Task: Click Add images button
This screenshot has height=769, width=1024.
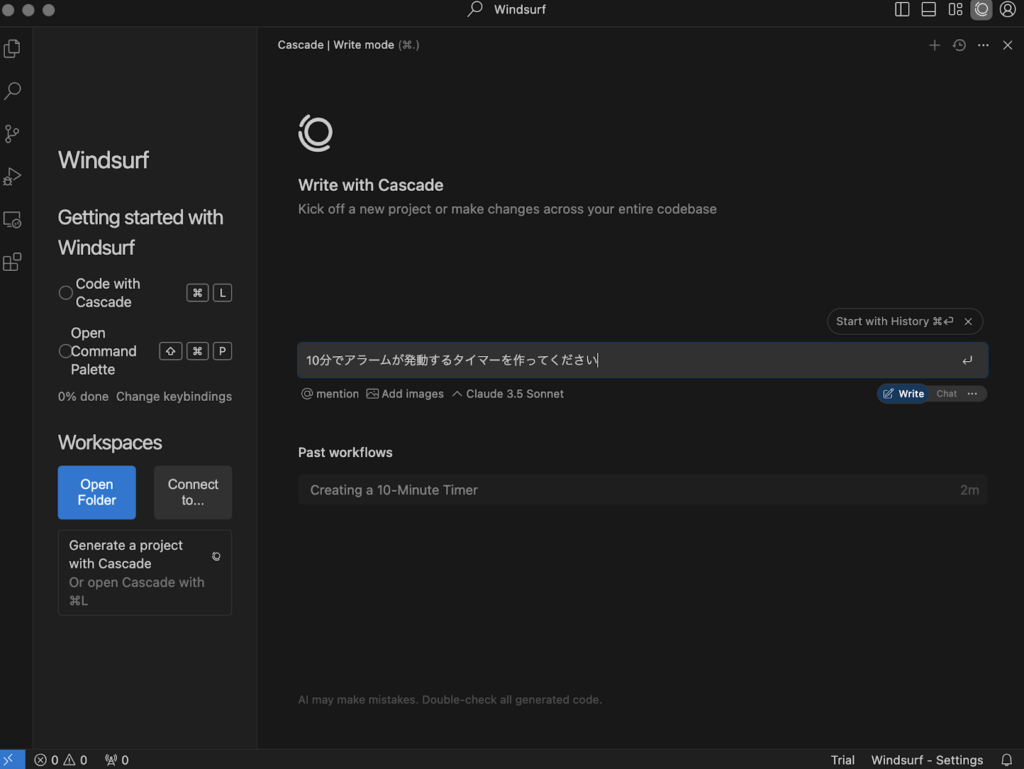Action: click(x=405, y=394)
